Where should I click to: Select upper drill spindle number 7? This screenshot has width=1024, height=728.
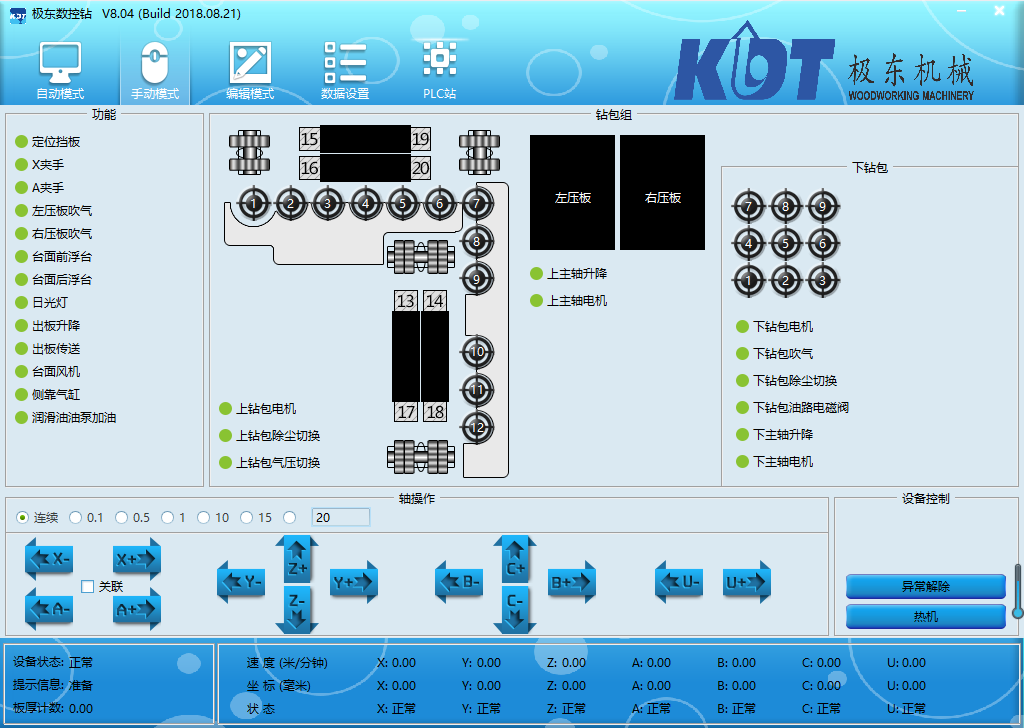(477, 203)
